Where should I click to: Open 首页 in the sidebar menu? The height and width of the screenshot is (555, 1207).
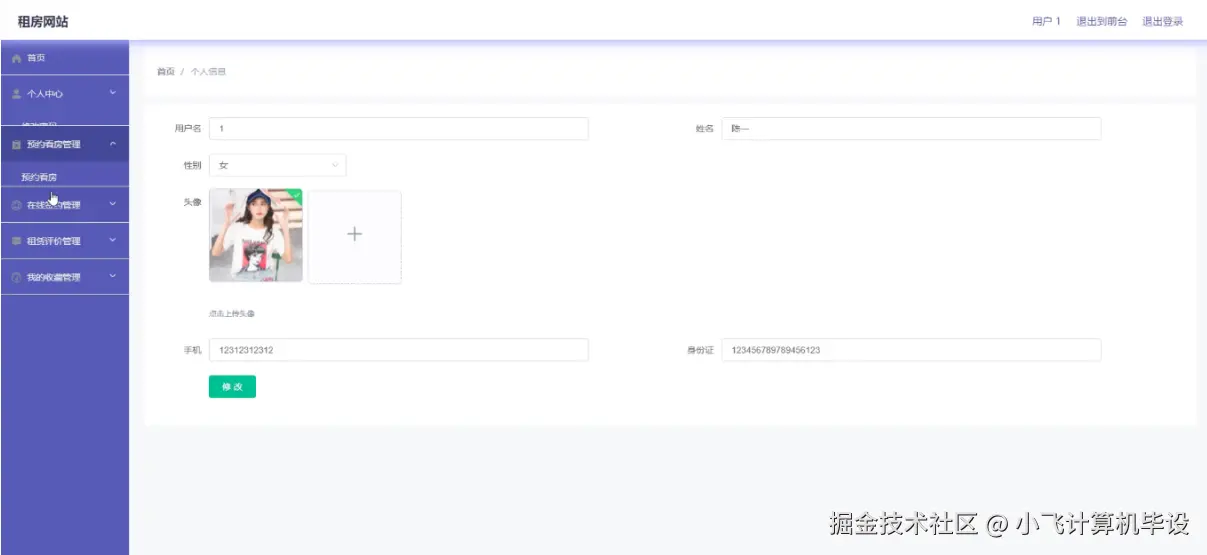64,58
